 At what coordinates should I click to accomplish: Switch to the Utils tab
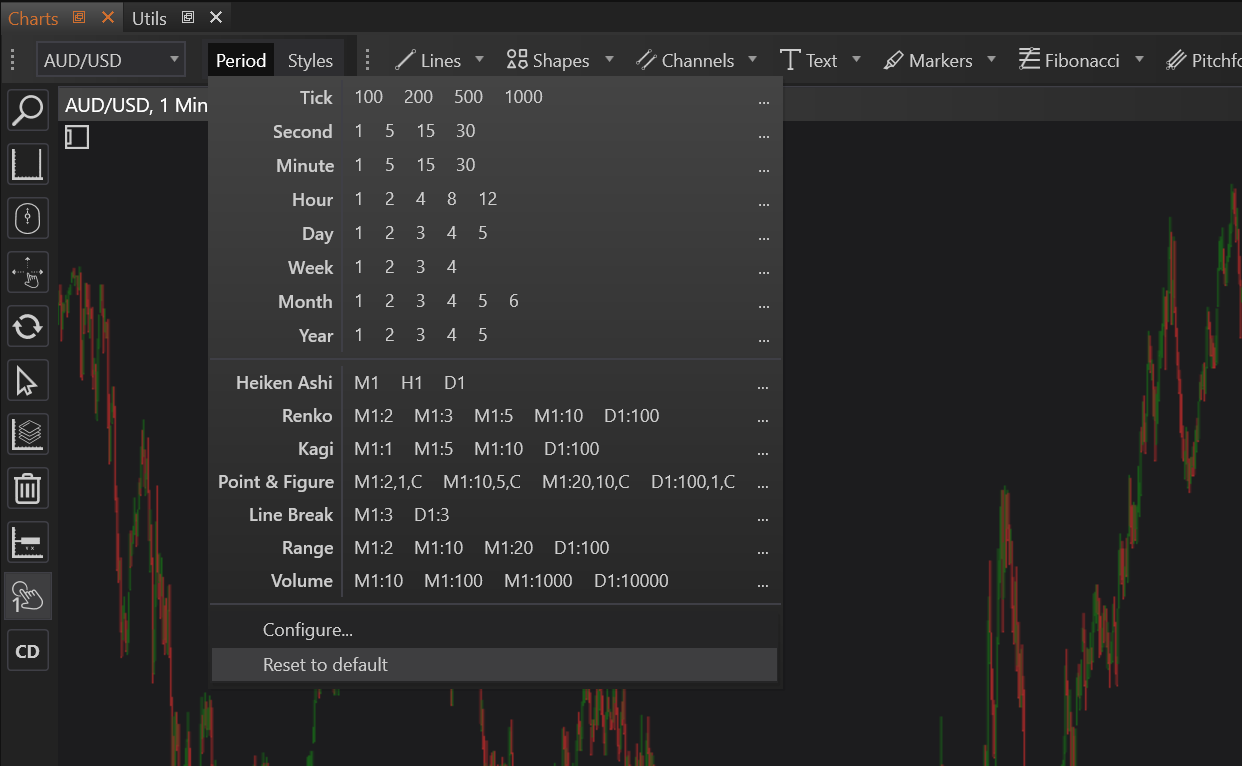(x=150, y=18)
